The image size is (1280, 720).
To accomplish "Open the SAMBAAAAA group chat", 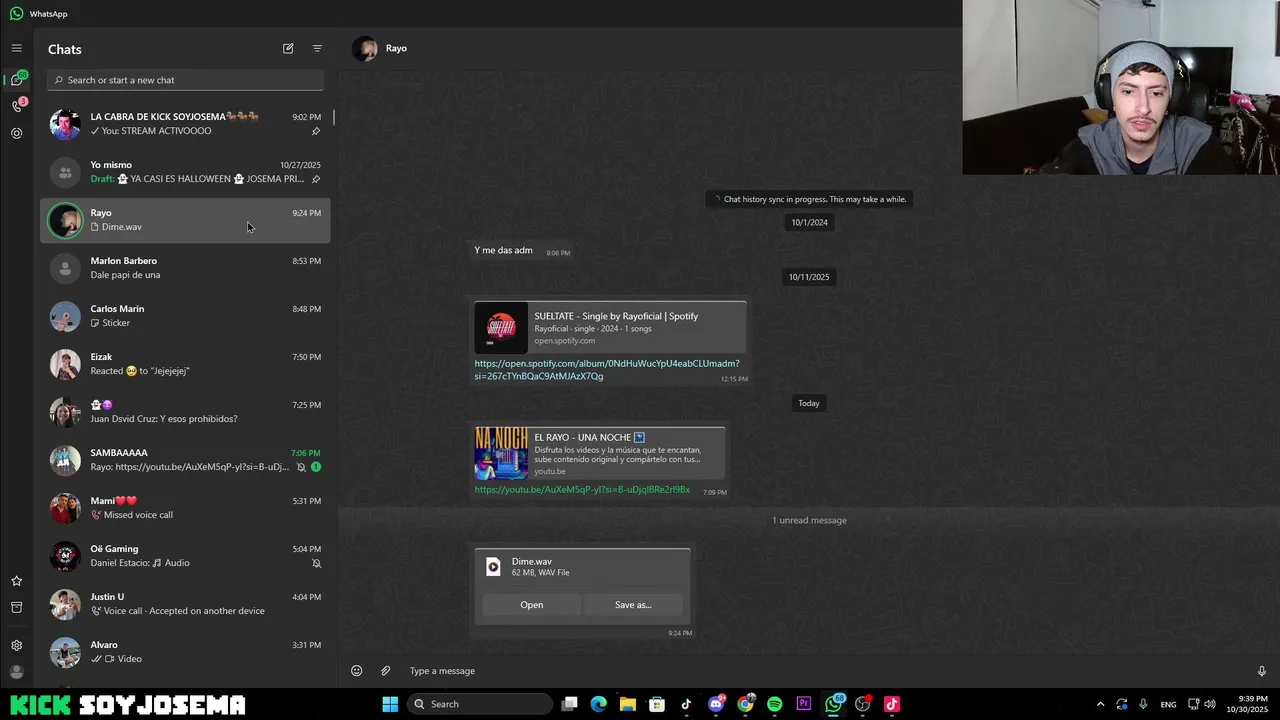I will [185, 460].
